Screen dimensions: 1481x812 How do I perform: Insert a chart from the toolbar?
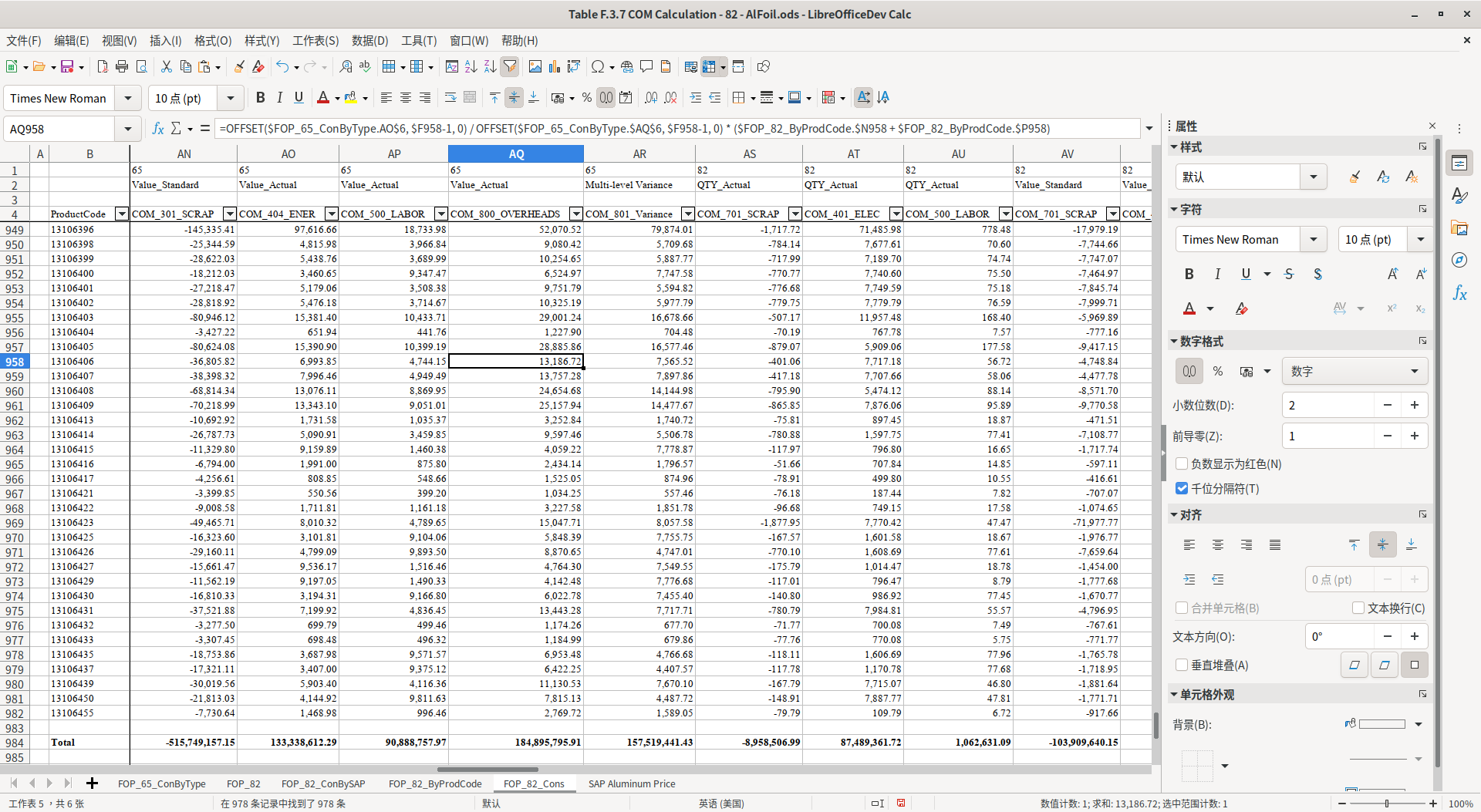(555, 66)
